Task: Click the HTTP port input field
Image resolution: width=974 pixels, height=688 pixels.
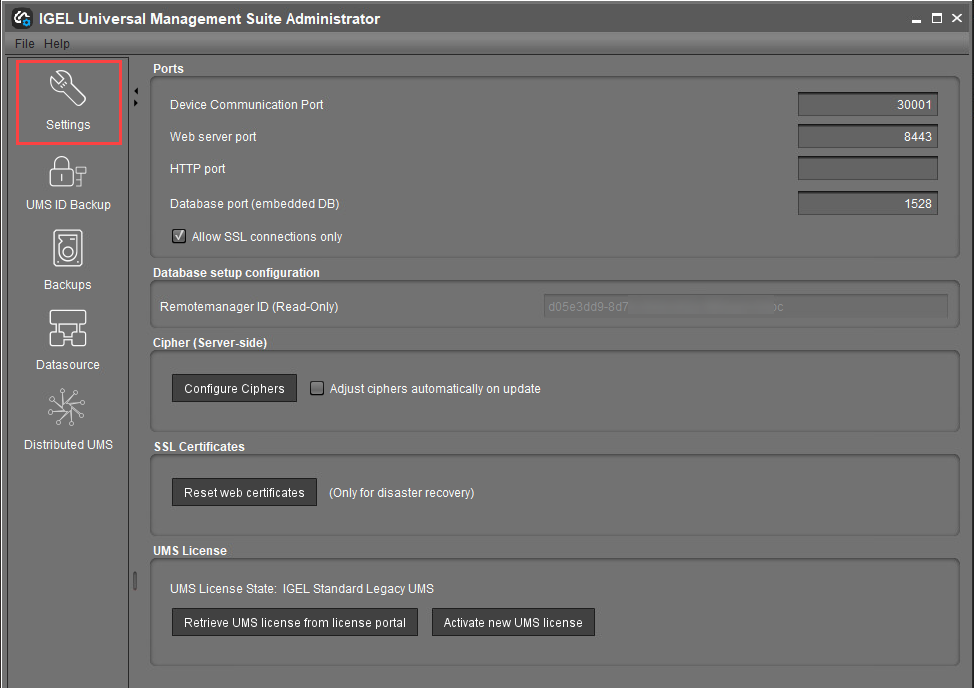Action: pos(867,168)
